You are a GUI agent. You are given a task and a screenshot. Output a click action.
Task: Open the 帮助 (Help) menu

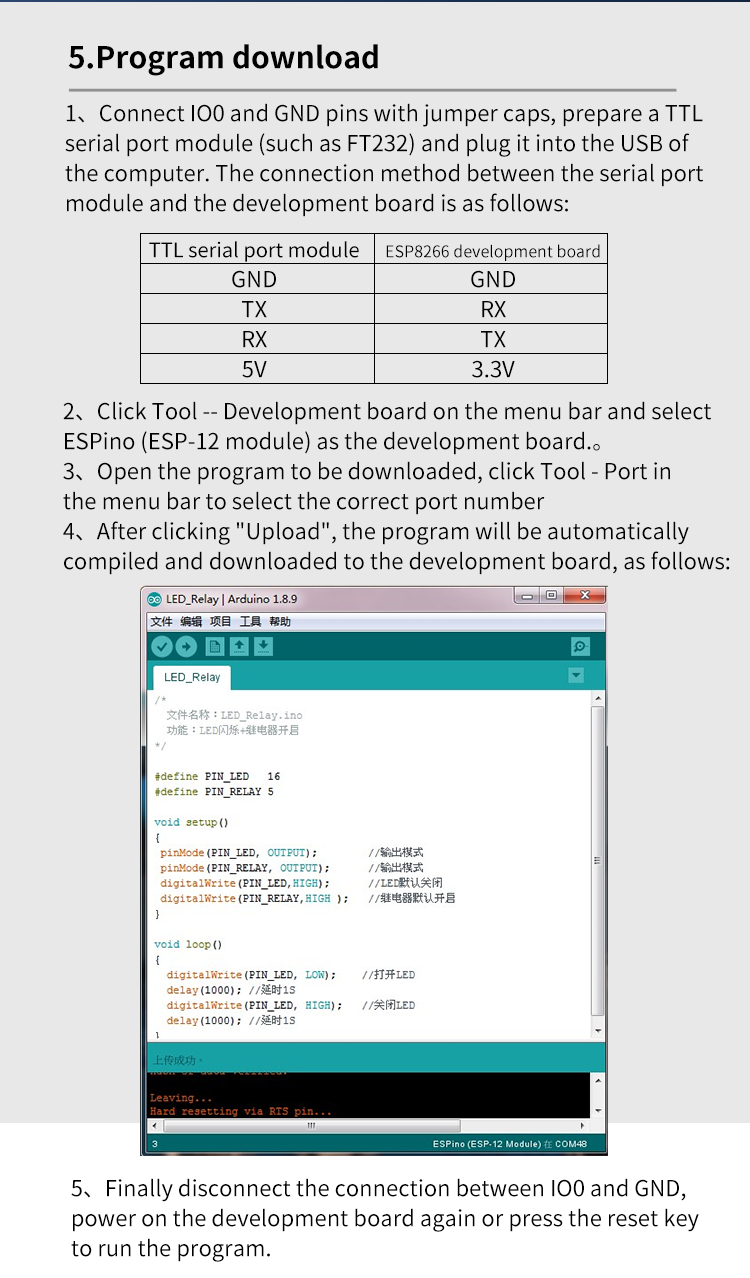point(280,622)
